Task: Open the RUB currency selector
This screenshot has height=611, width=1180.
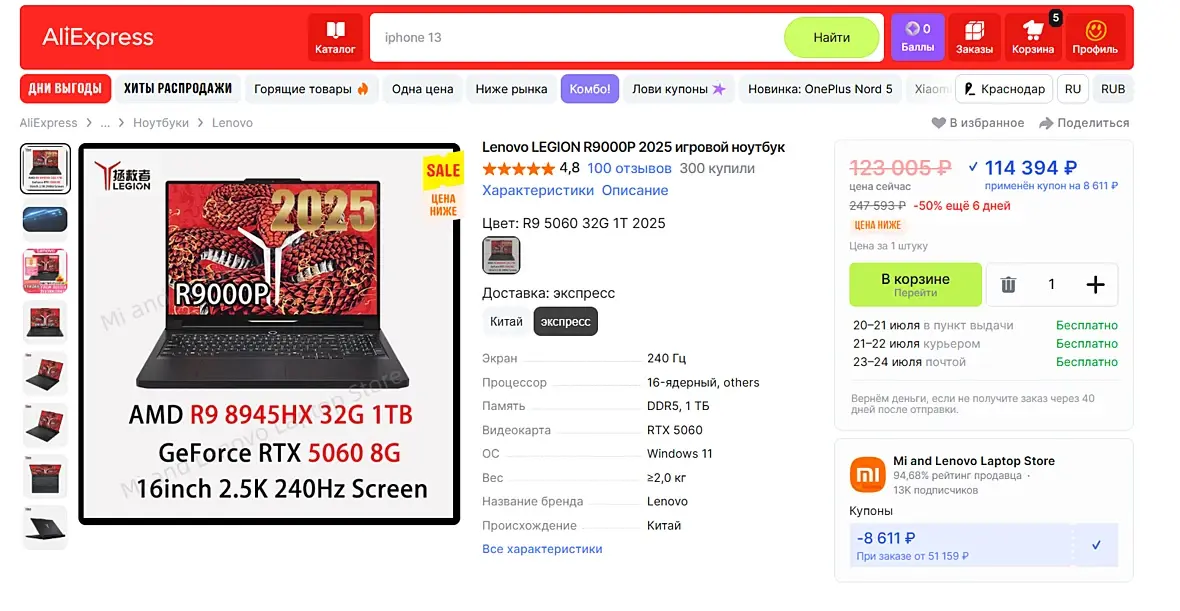Action: pos(1113,89)
